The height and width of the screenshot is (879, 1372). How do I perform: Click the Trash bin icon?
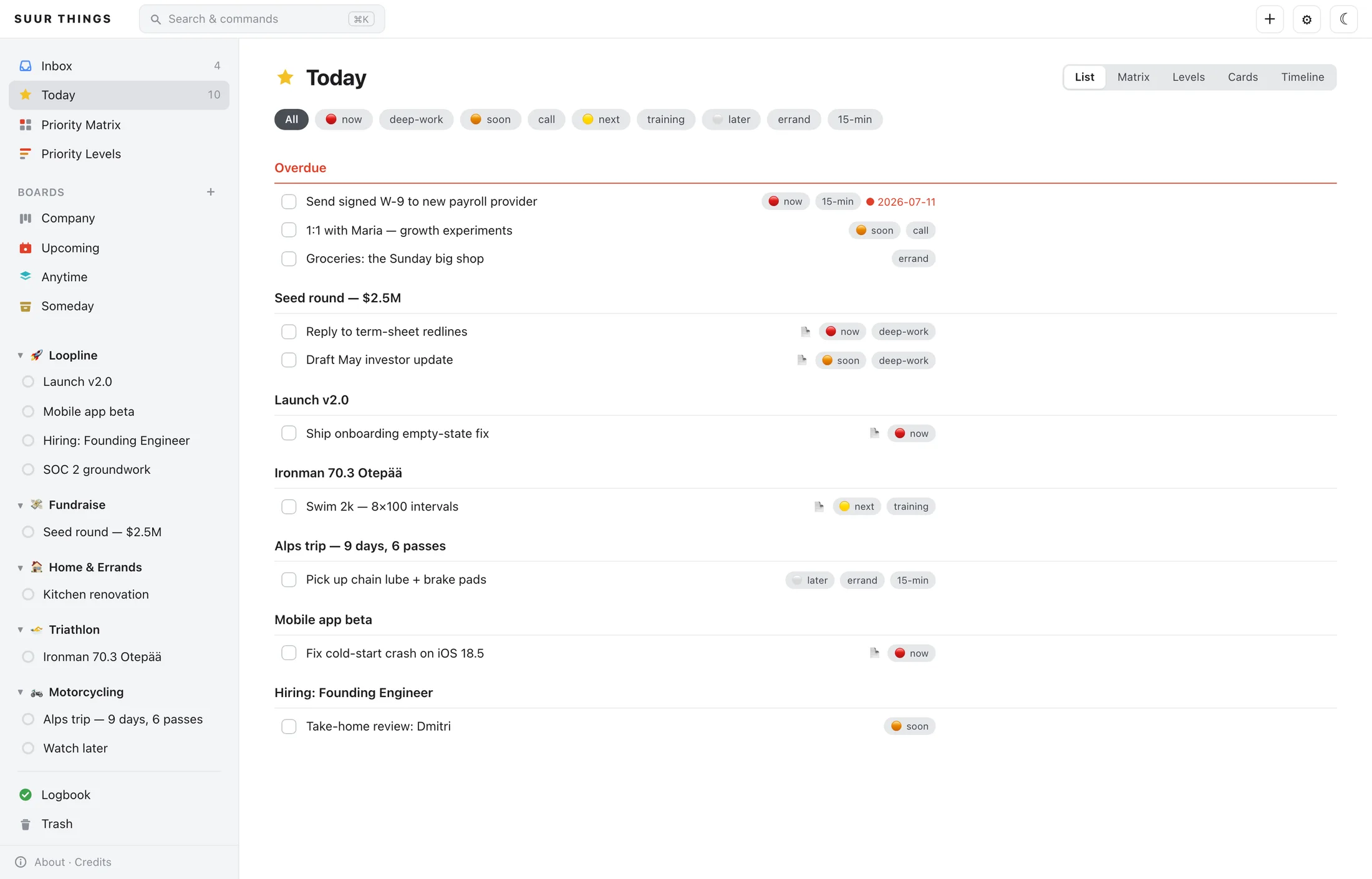(x=26, y=824)
